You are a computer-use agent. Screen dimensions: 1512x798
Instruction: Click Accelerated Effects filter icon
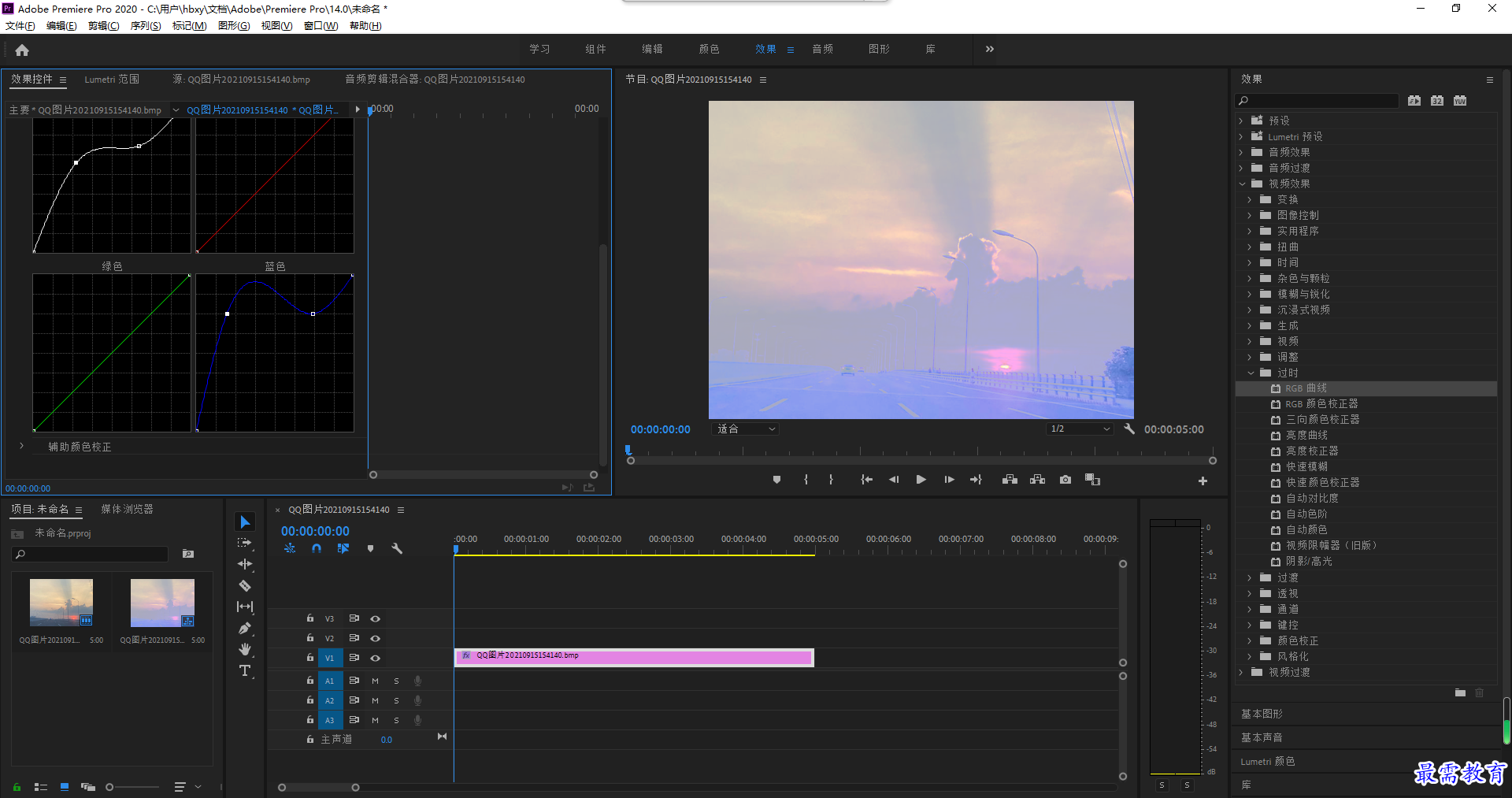[1414, 101]
